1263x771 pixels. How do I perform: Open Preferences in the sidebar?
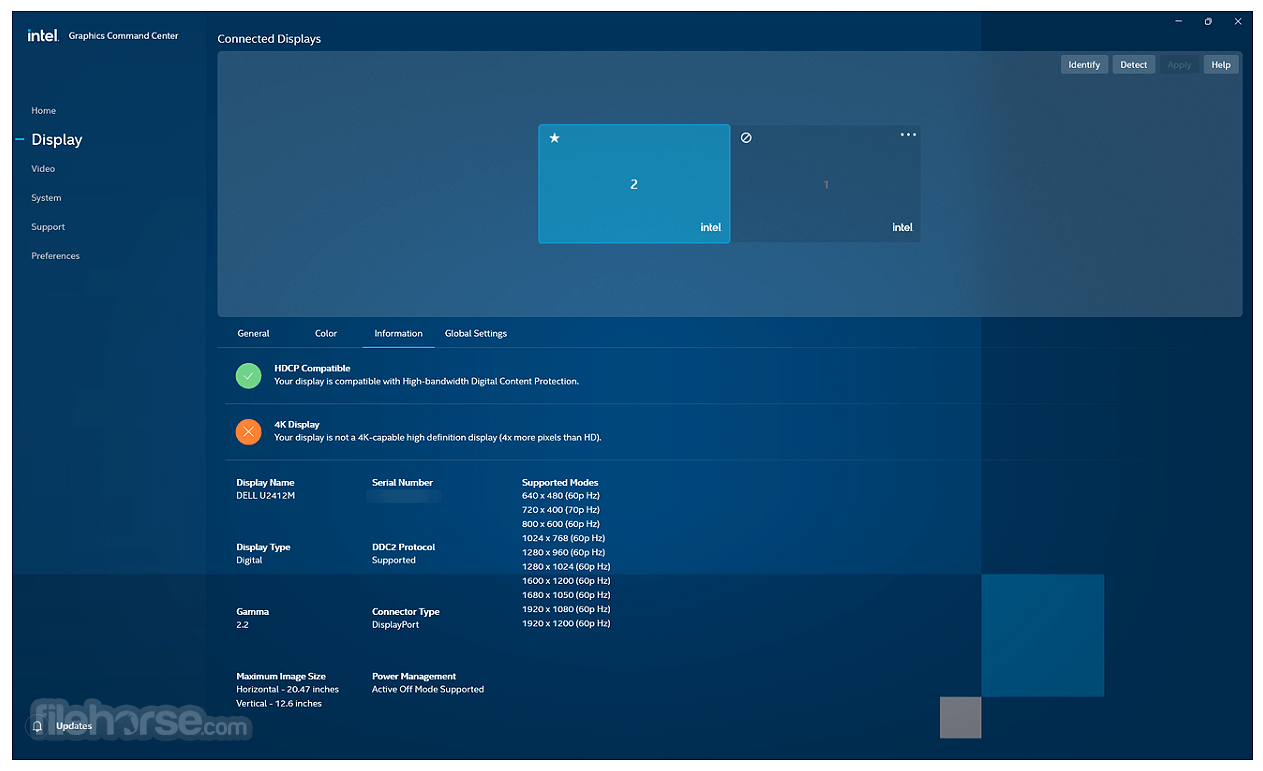click(x=55, y=256)
